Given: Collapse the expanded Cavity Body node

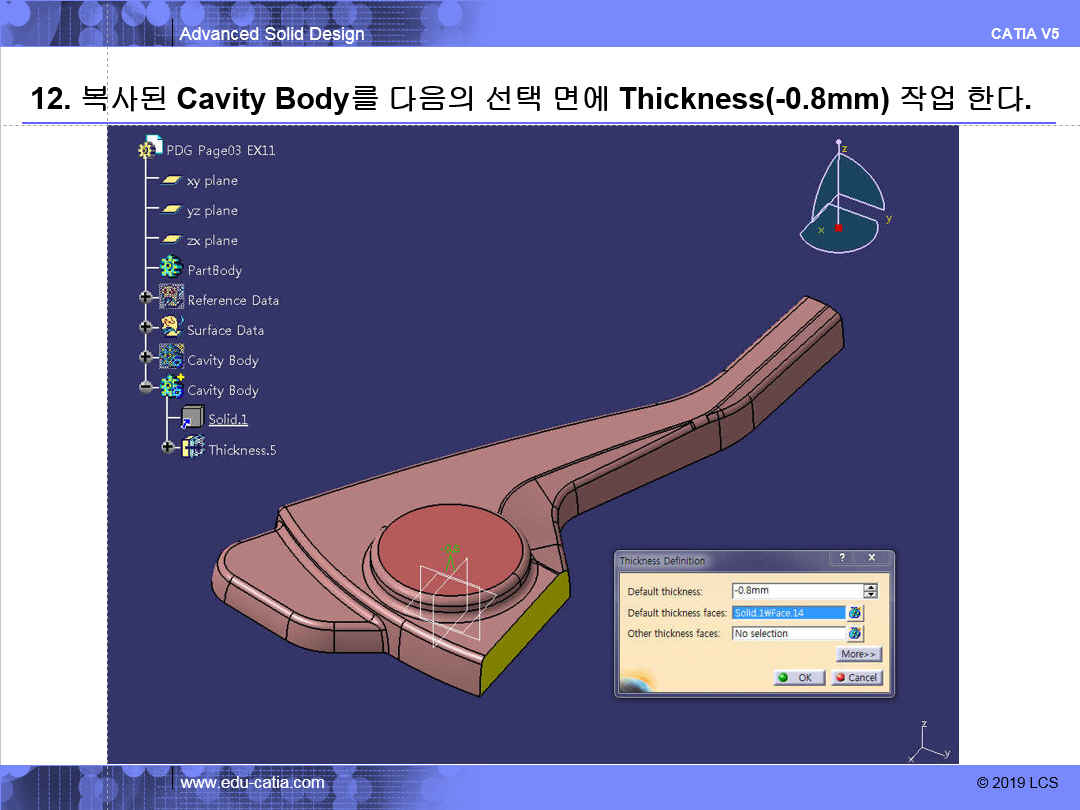Looking at the screenshot, I should [x=146, y=388].
